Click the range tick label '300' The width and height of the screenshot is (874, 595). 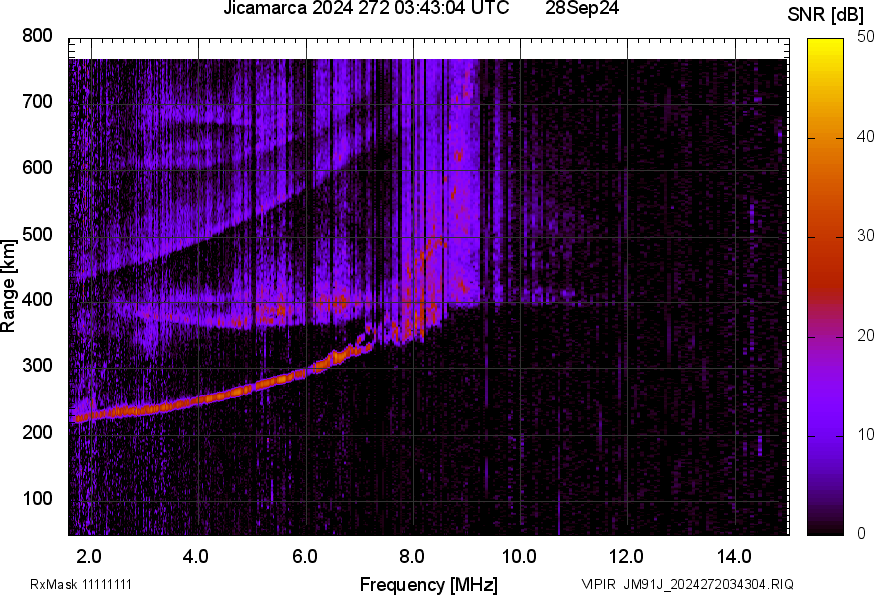[x=37, y=366]
